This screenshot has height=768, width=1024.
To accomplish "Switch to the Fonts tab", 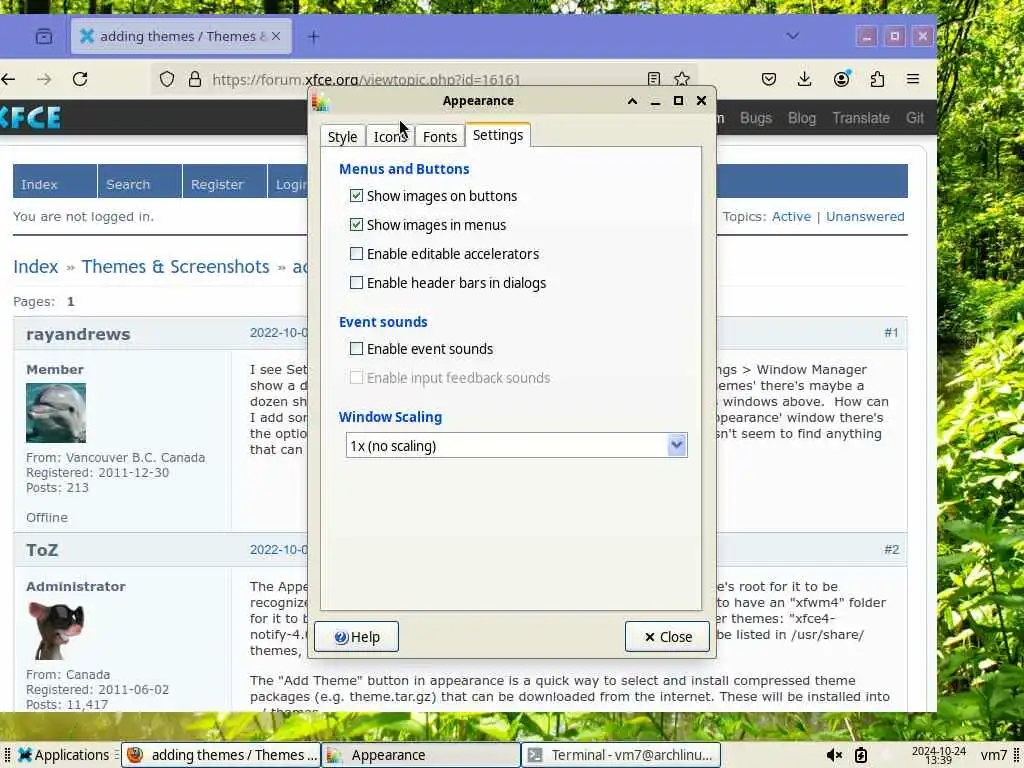I will click(440, 136).
